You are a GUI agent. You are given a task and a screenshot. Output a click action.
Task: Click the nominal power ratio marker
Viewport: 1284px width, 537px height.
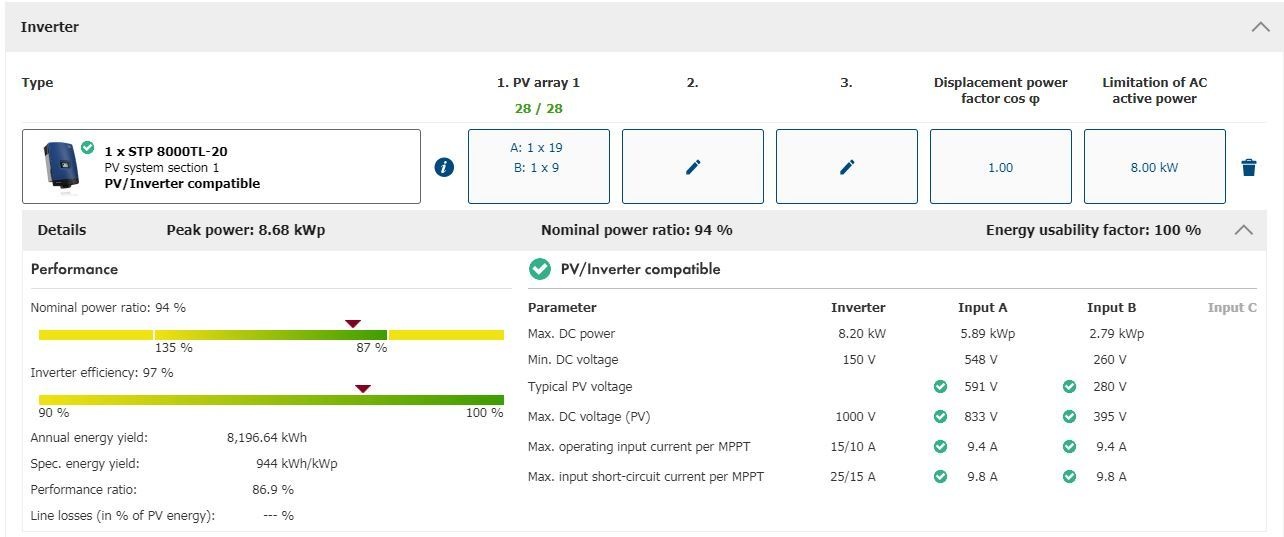352,323
